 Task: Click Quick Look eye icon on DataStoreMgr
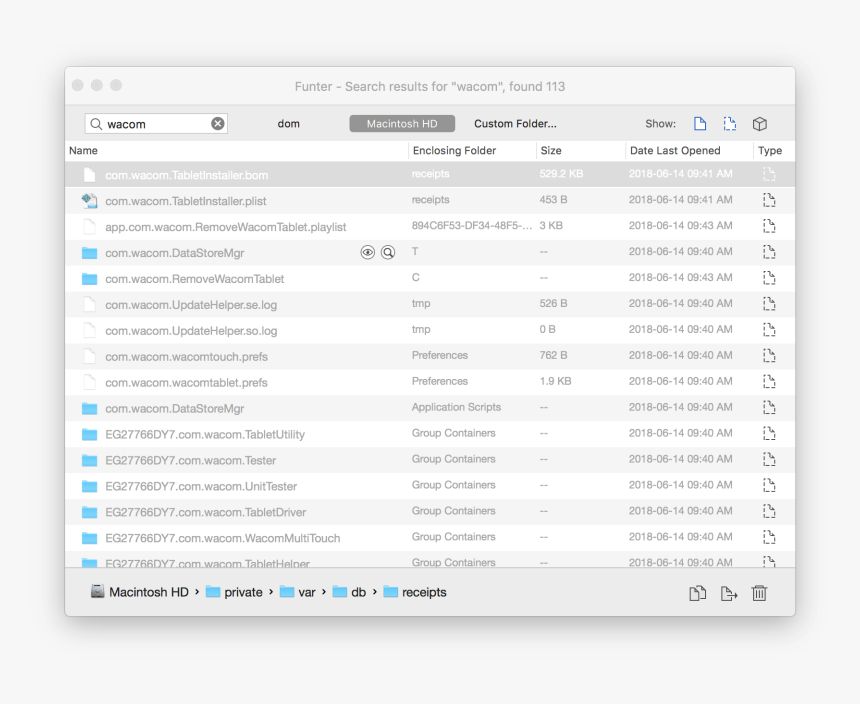[x=367, y=252]
